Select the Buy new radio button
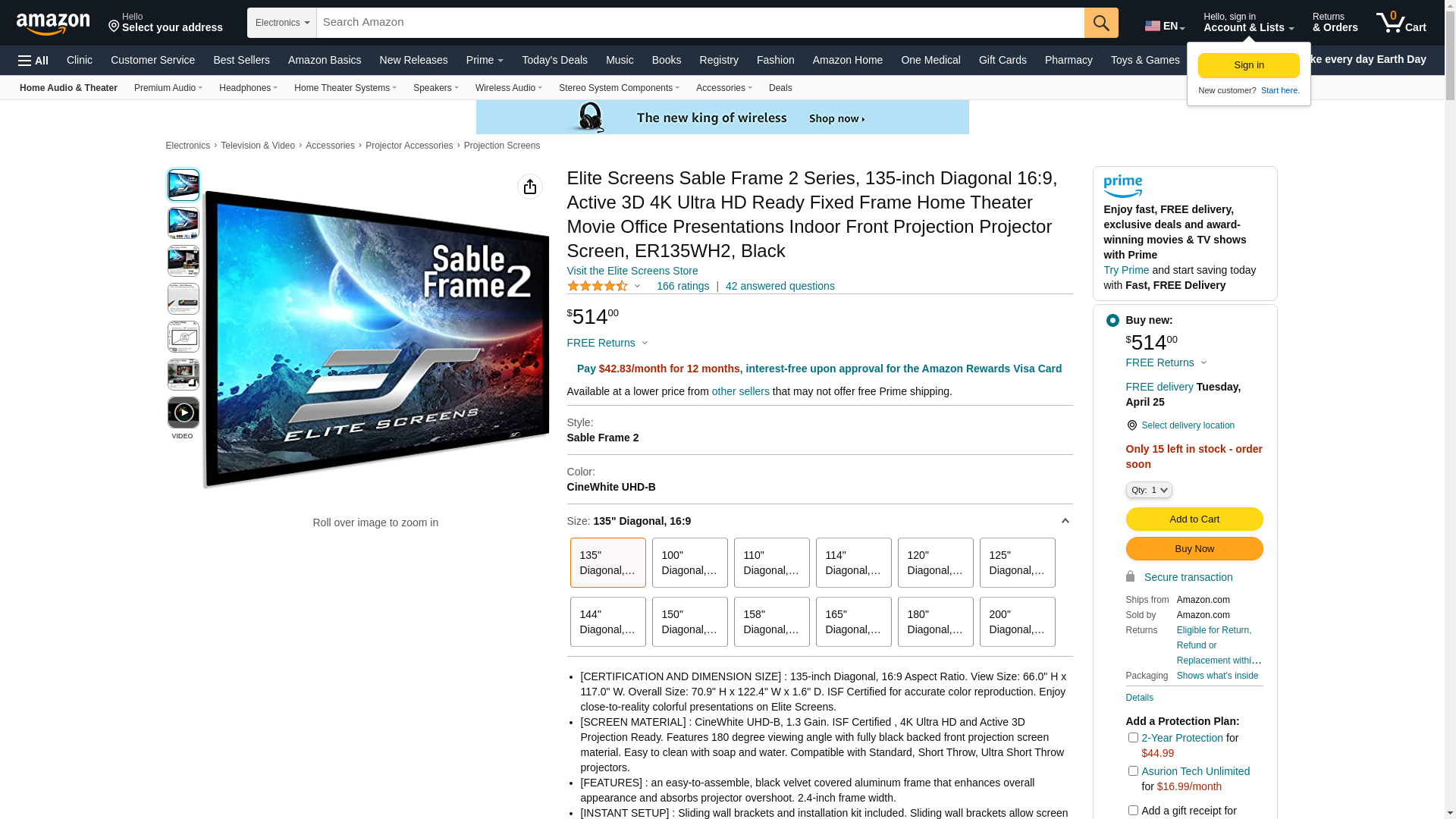Viewport: 1456px width, 819px height. tap(1112, 321)
